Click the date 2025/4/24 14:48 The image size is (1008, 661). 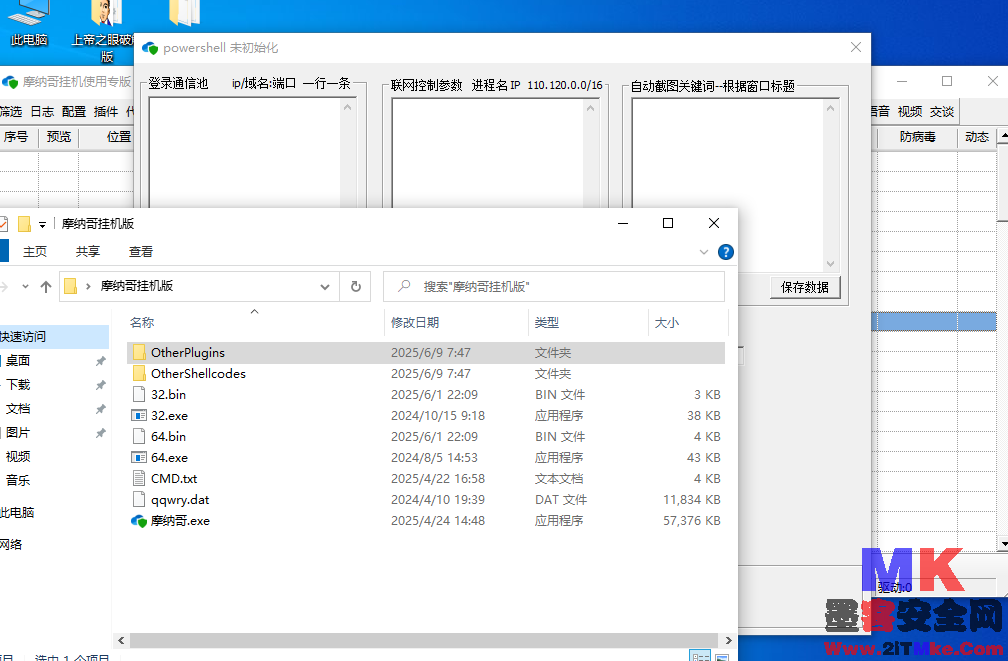coord(438,521)
